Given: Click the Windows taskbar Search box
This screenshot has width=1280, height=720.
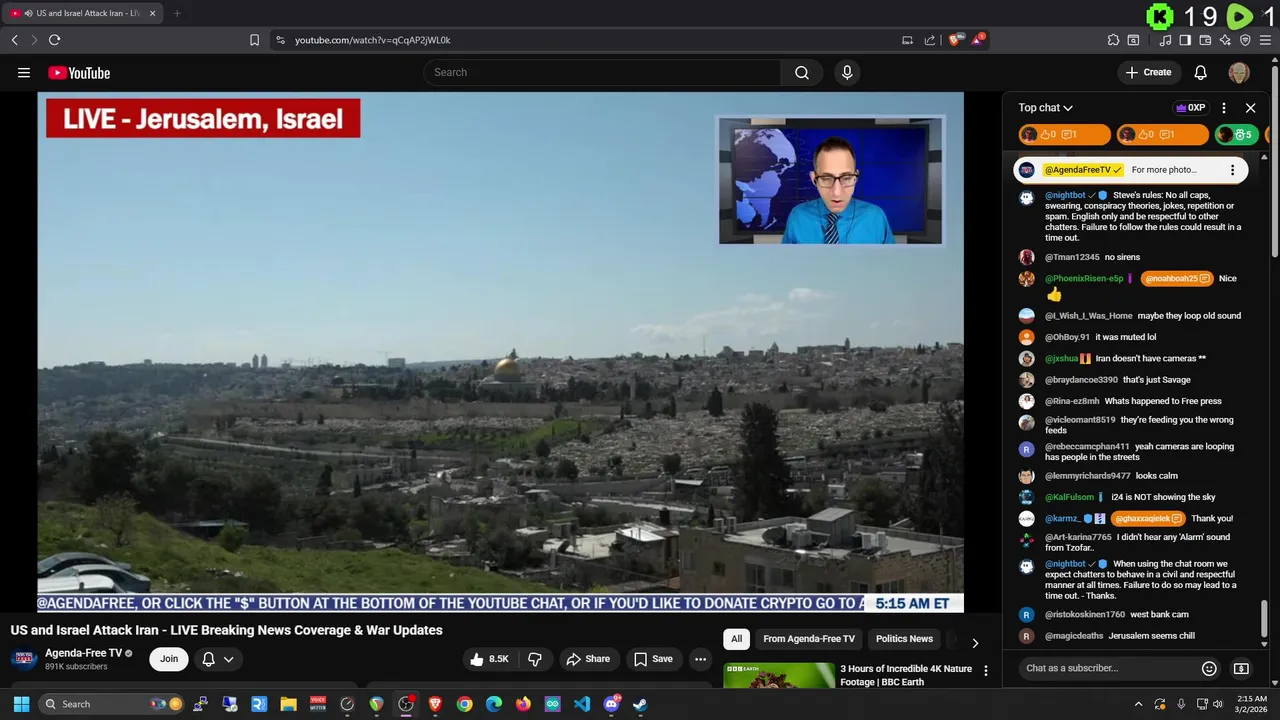Looking at the screenshot, I should [x=112, y=704].
